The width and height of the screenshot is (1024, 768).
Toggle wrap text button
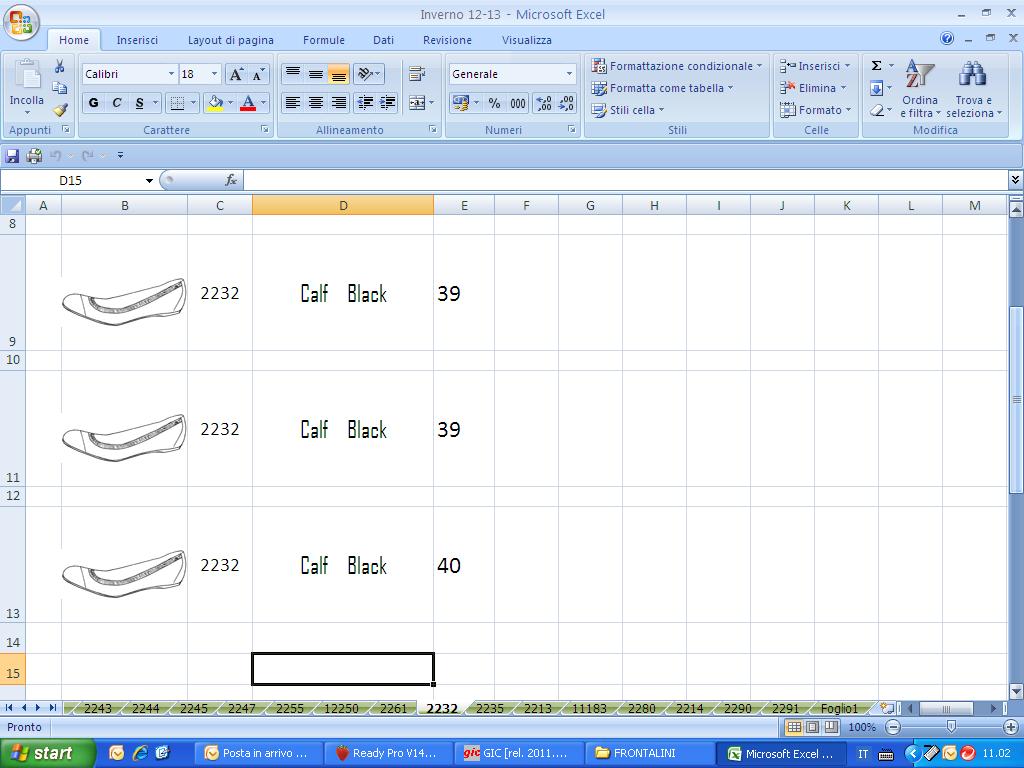pos(417,74)
